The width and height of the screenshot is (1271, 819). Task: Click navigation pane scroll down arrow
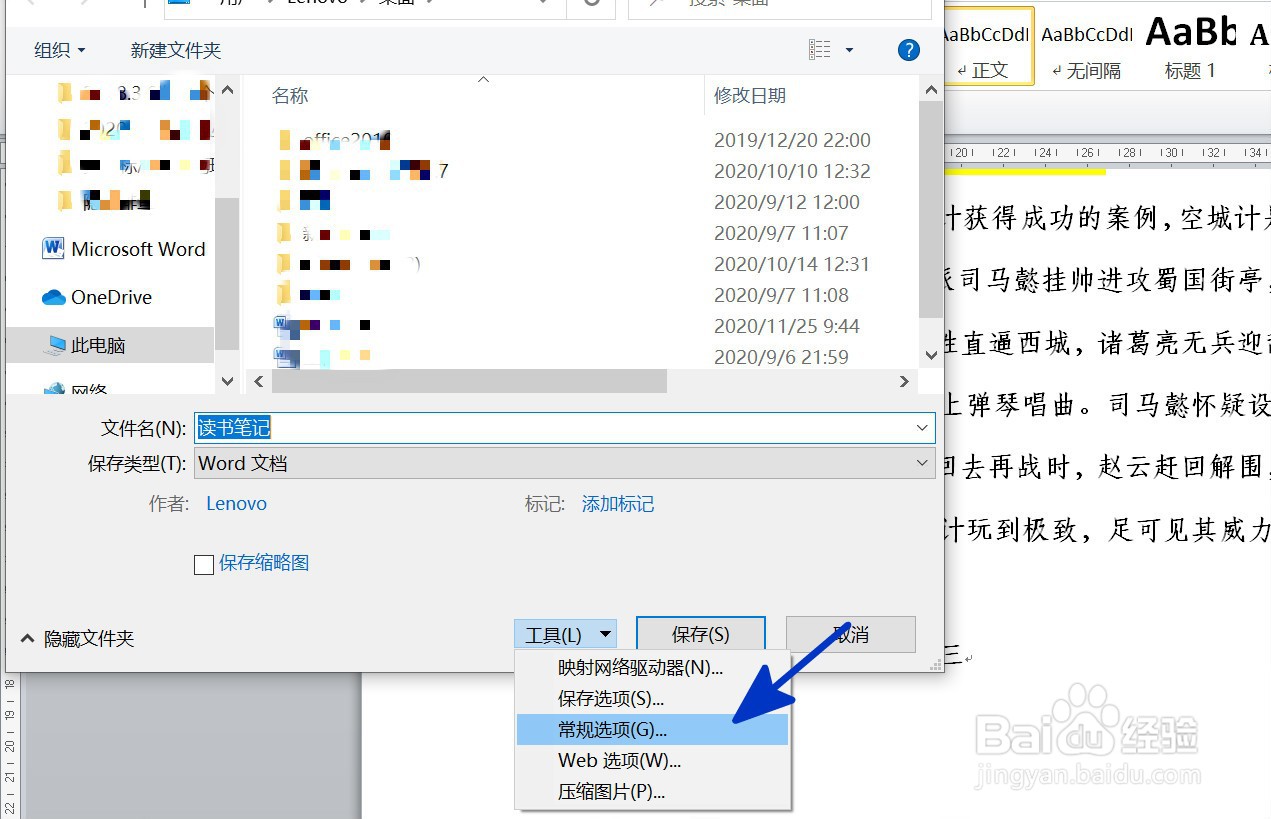(227, 381)
